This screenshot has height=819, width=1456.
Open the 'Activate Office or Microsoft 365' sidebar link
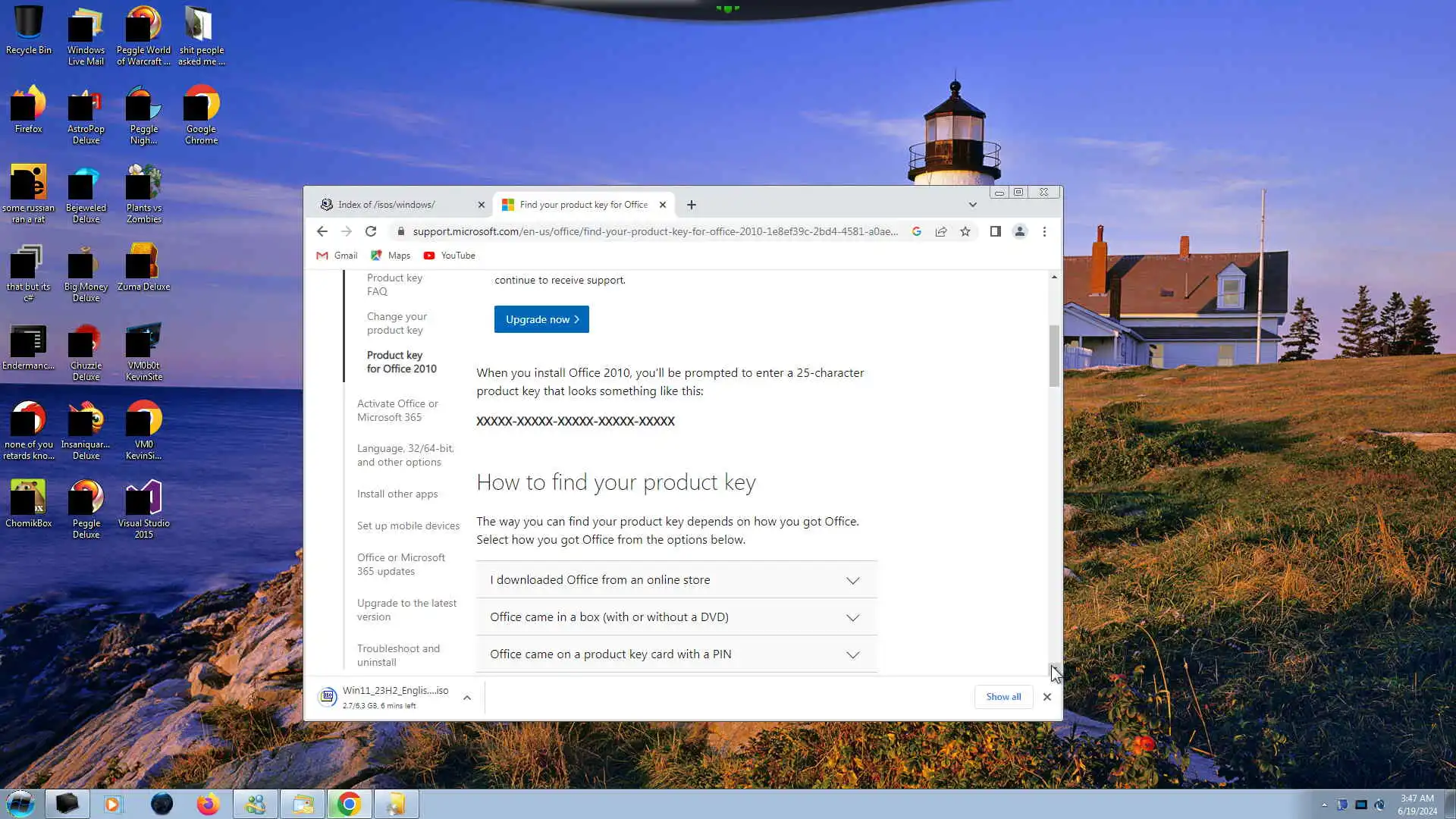397,410
